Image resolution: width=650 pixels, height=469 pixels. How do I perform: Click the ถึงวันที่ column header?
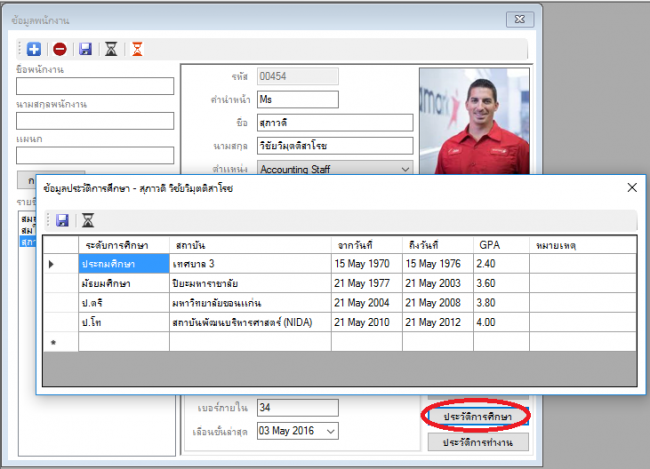pos(438,245)
